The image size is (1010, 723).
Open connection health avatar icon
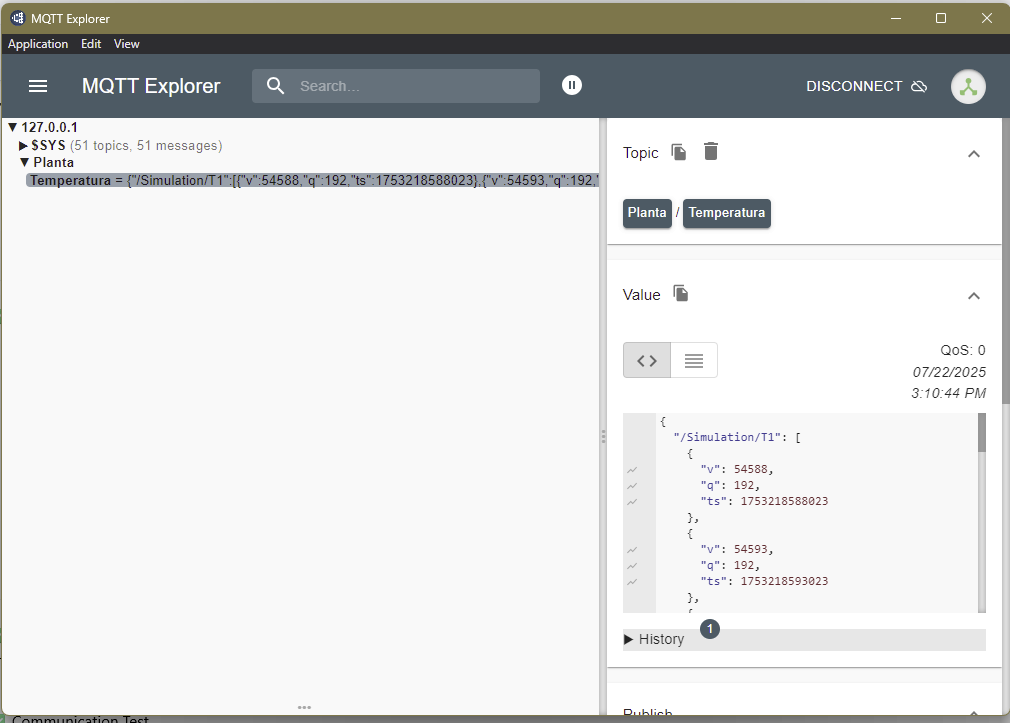[968, 86]
